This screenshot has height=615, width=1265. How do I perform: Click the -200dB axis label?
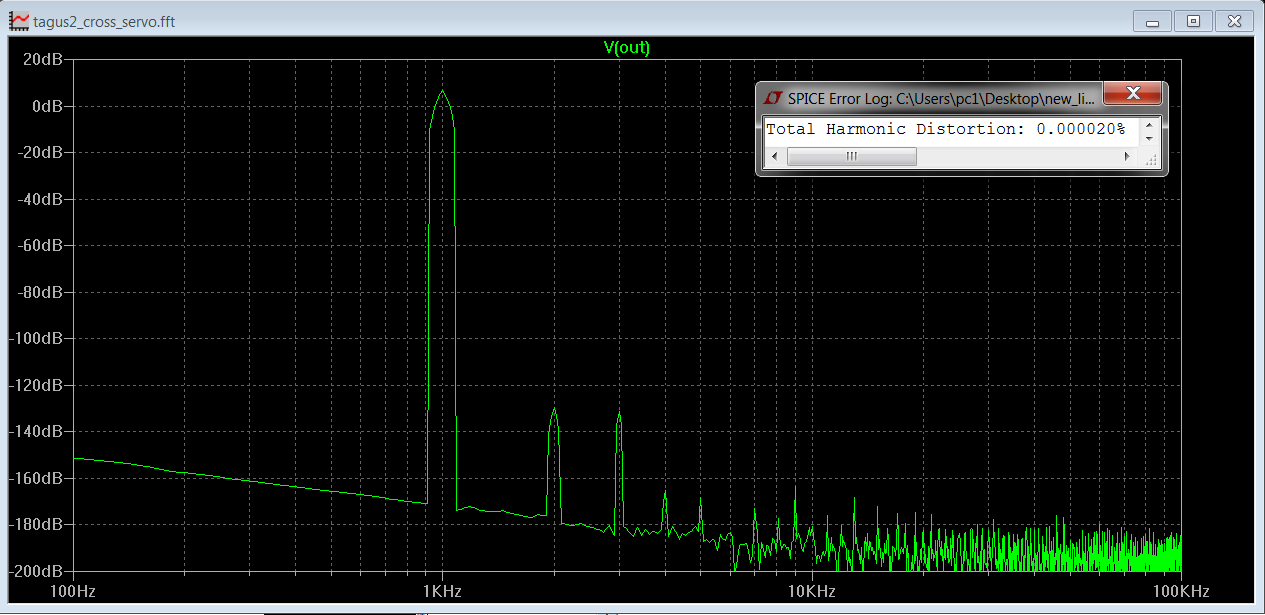pos(37,571)
